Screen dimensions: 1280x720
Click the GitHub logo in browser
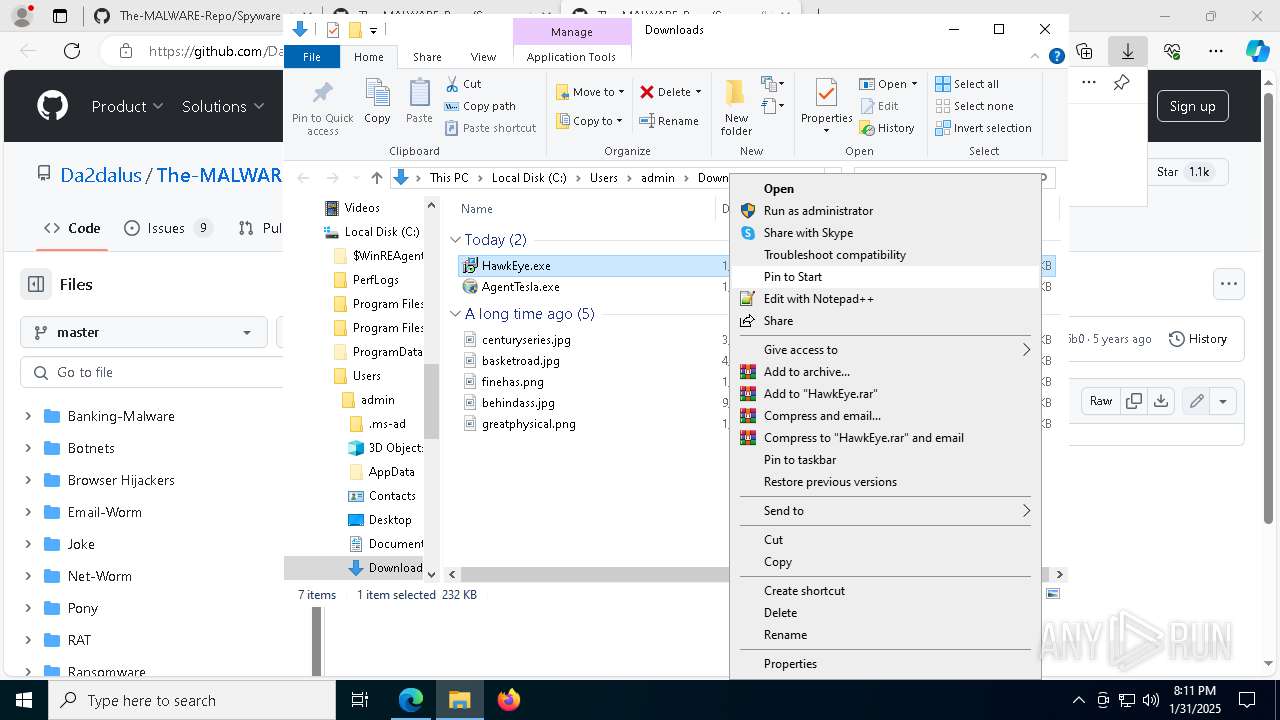[x=52, y=106]
